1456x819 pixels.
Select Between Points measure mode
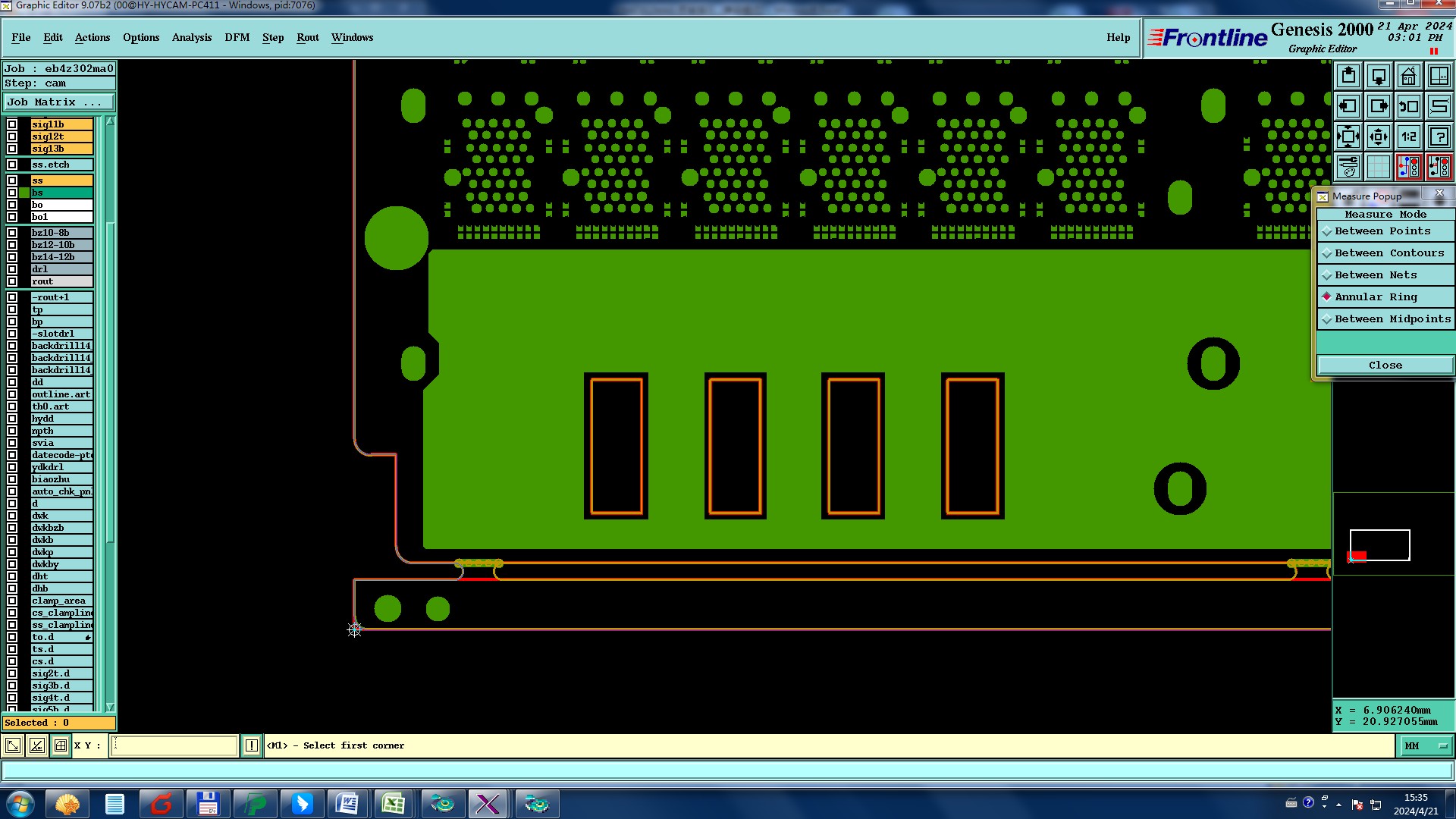(x=1384, y=231)
